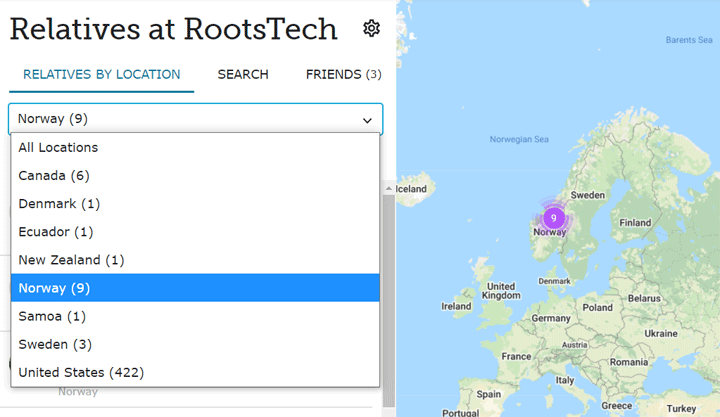This screenshot has height=417, width=720.
Task: Select Canada (6) option
Action: tap(195, 175)
